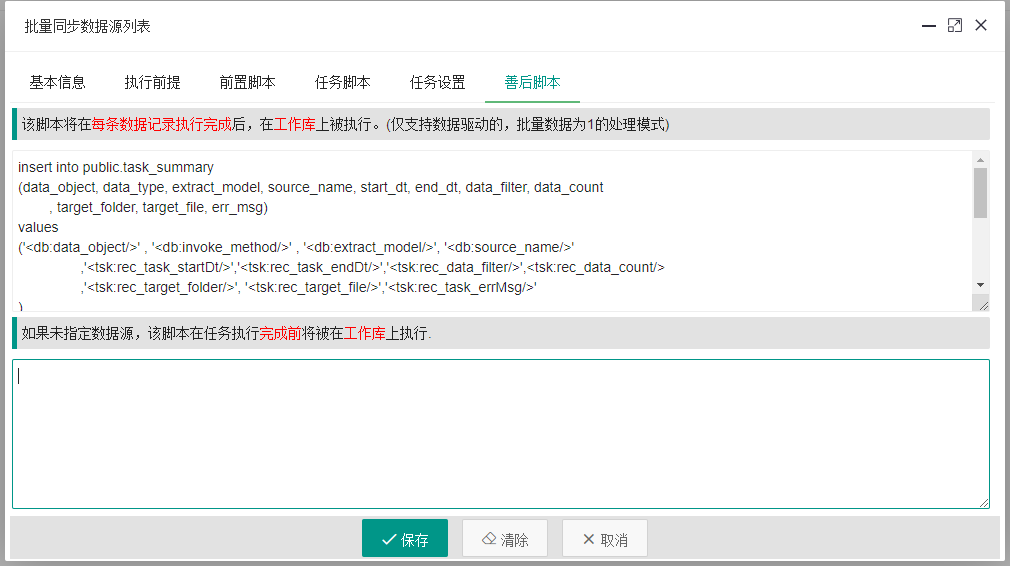
Task: Open the 任务设置 tab
Action: pyautogui.click(x=437, y=82)
